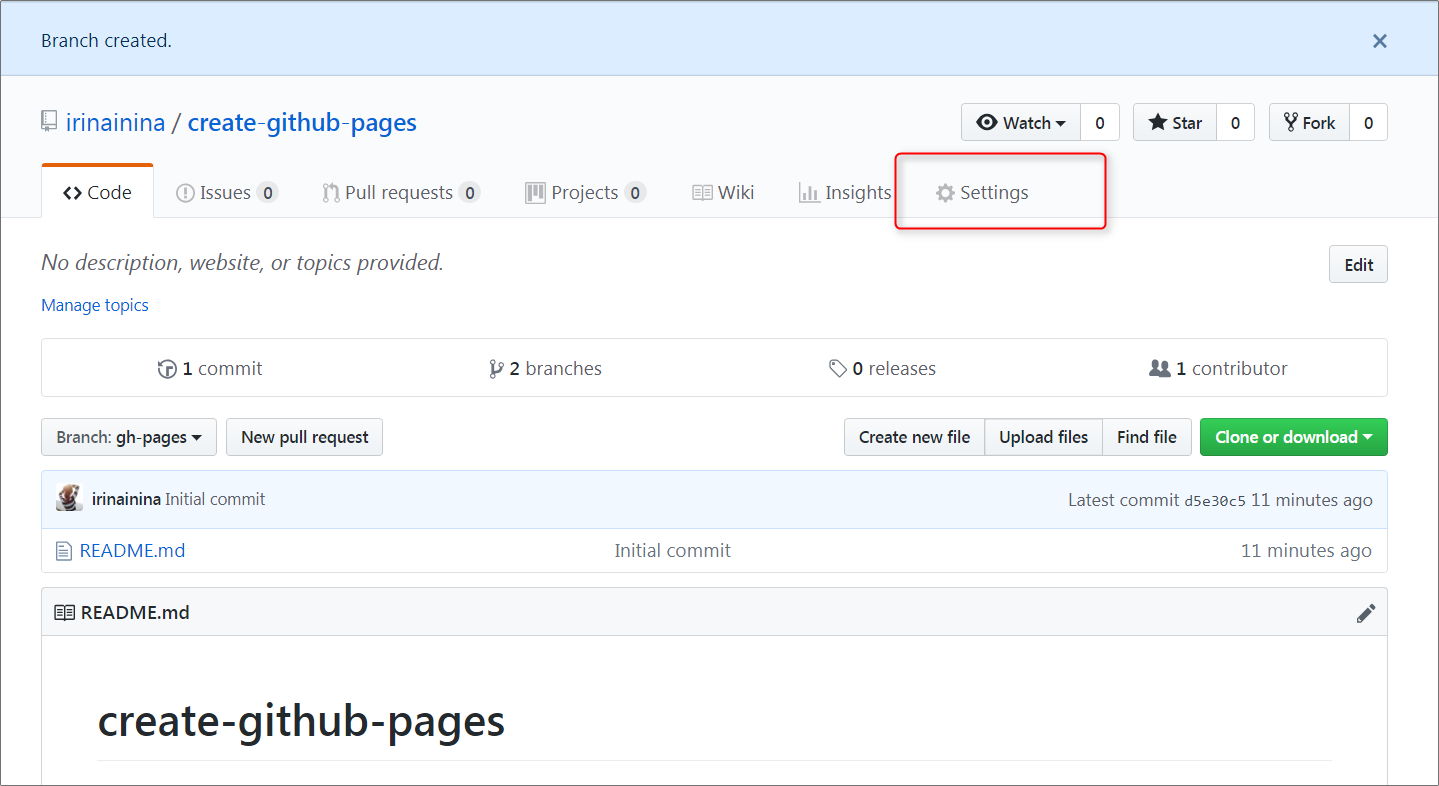Click the Wiki book icon
This screenshot has height=786, width=1439.
(702, 193)
